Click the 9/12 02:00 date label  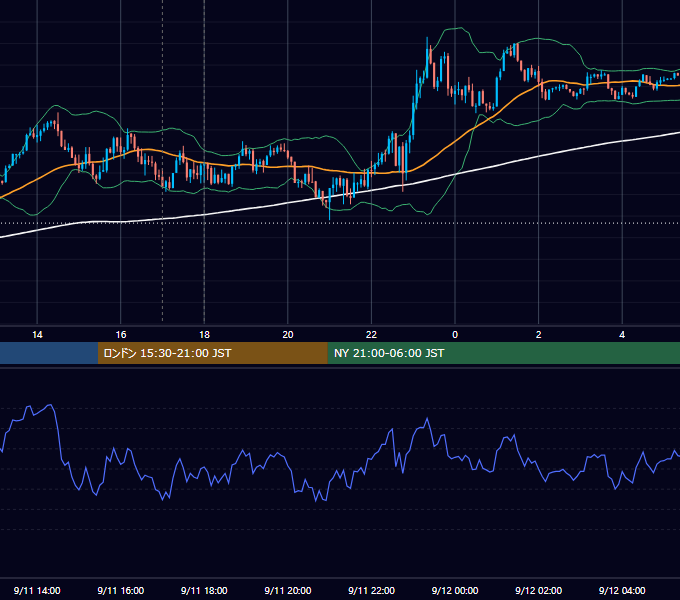coord(539,590)
